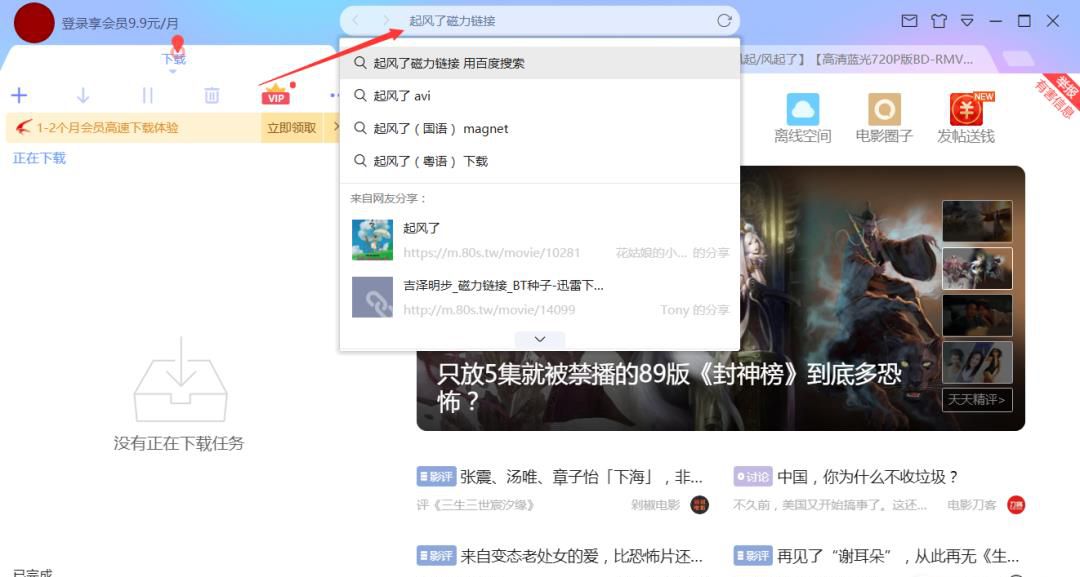The width and height of the screenshot is (1080, 577).
Task: Open the skin (shirt) icon
Action: click(x=939, y=21)
